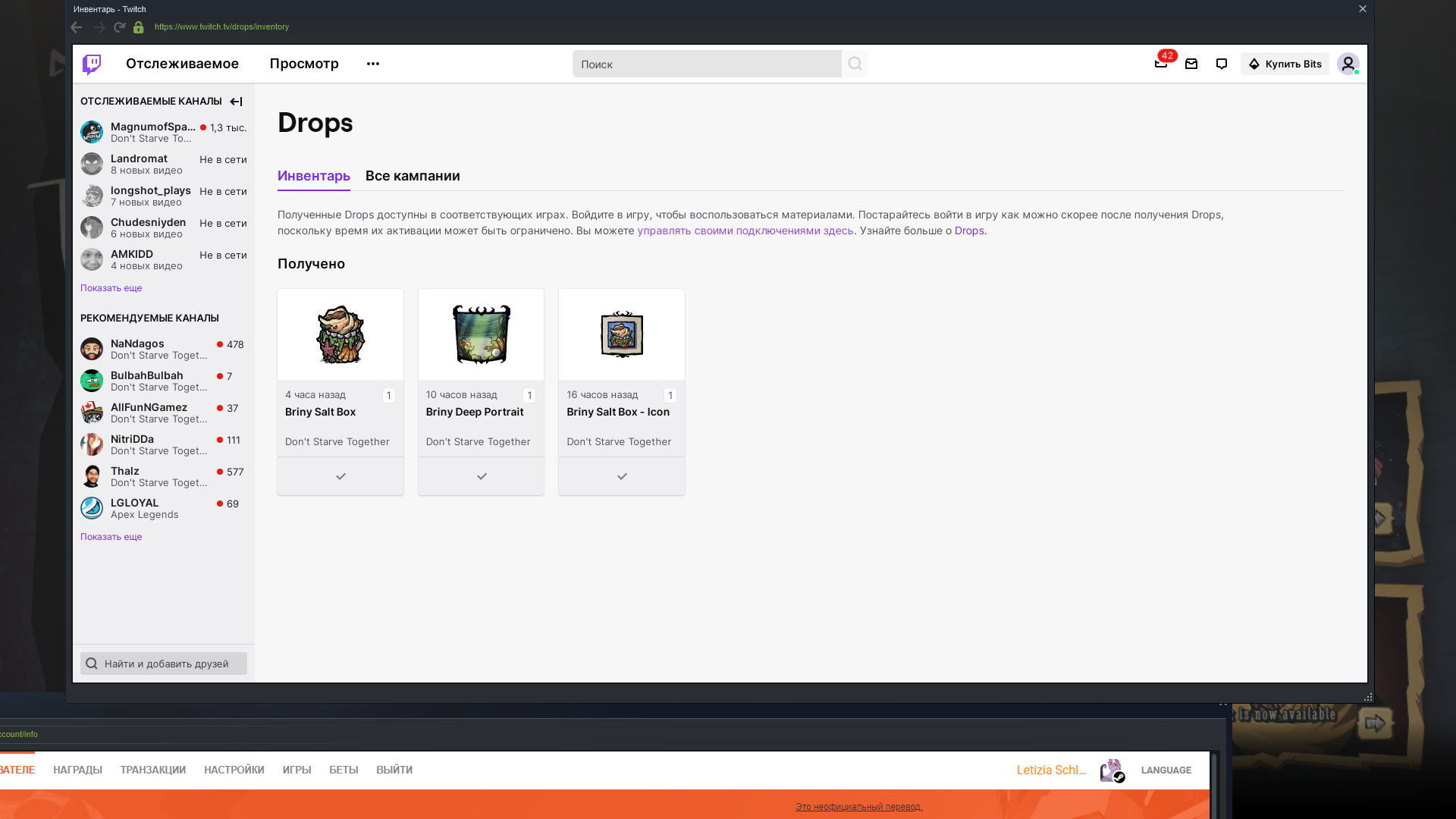Image resolution: width=1456 pixels, height=819 pixels.
Task: Collapse the followed channels sidebar arrow
Action: [236, 102]
